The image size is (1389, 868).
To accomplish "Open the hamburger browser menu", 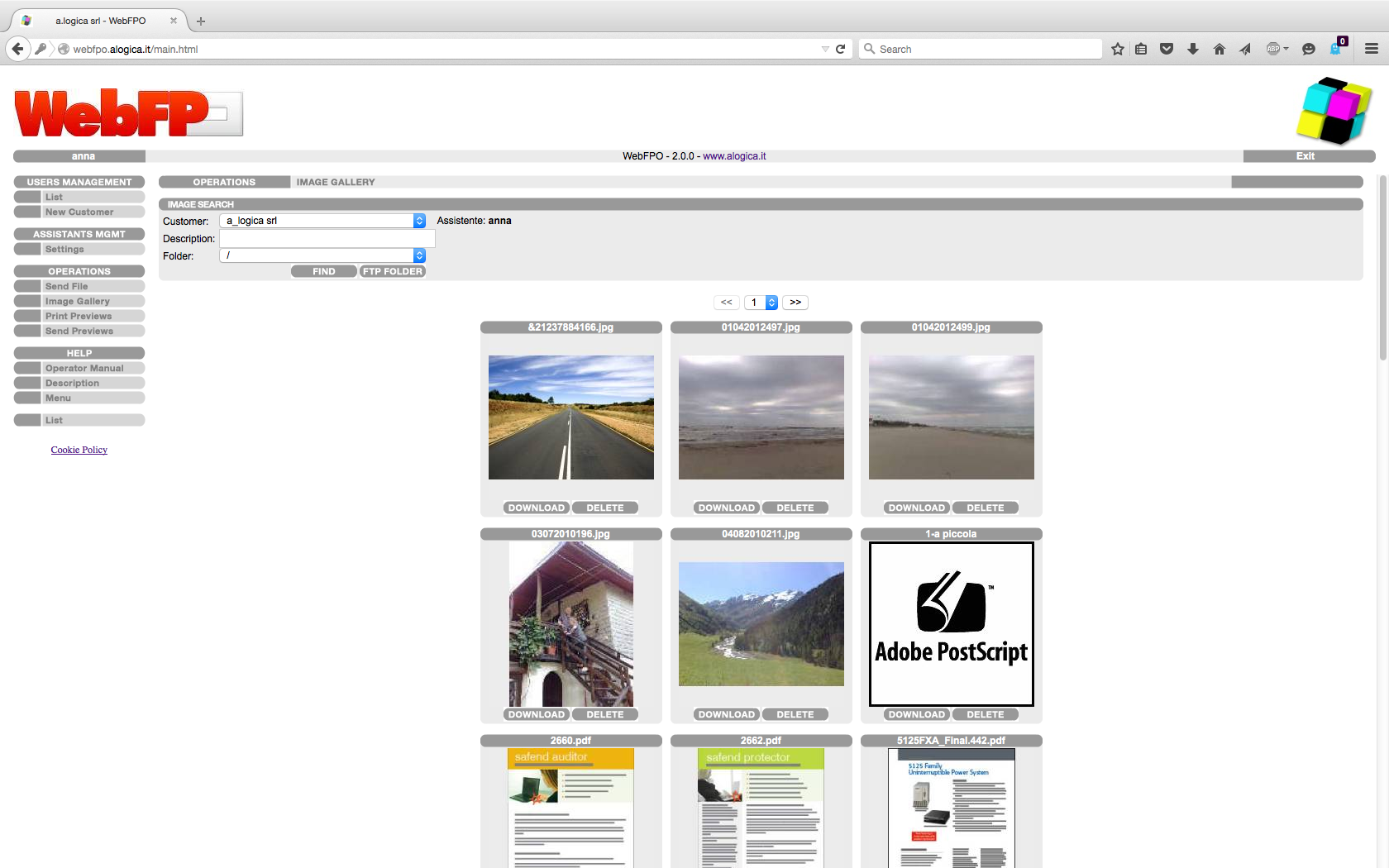I will pyautogui.click(x=1372, y=49).
